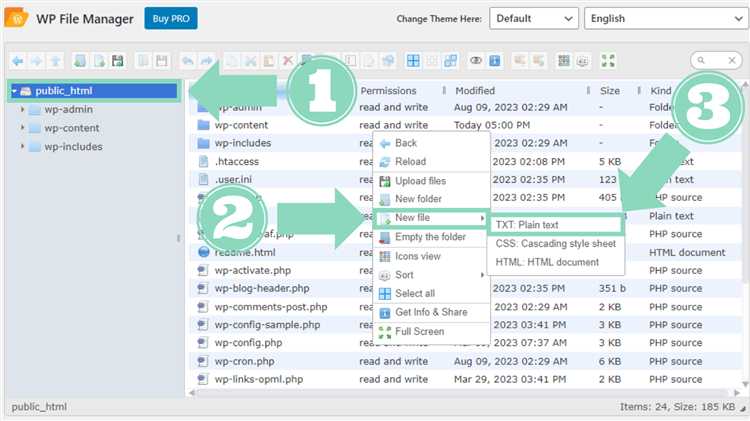Choose Empty the folder menu entry

click(x=431, y=237)
